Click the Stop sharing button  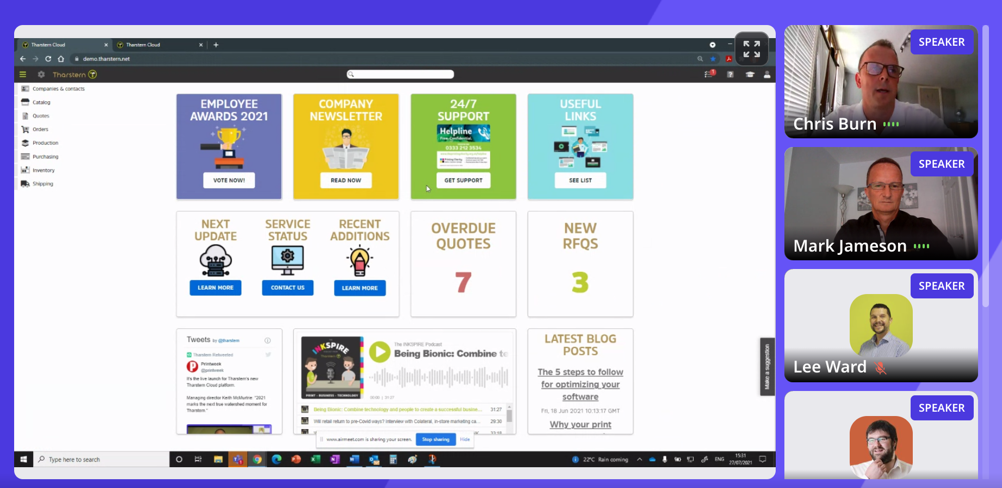tap(436, 439)
